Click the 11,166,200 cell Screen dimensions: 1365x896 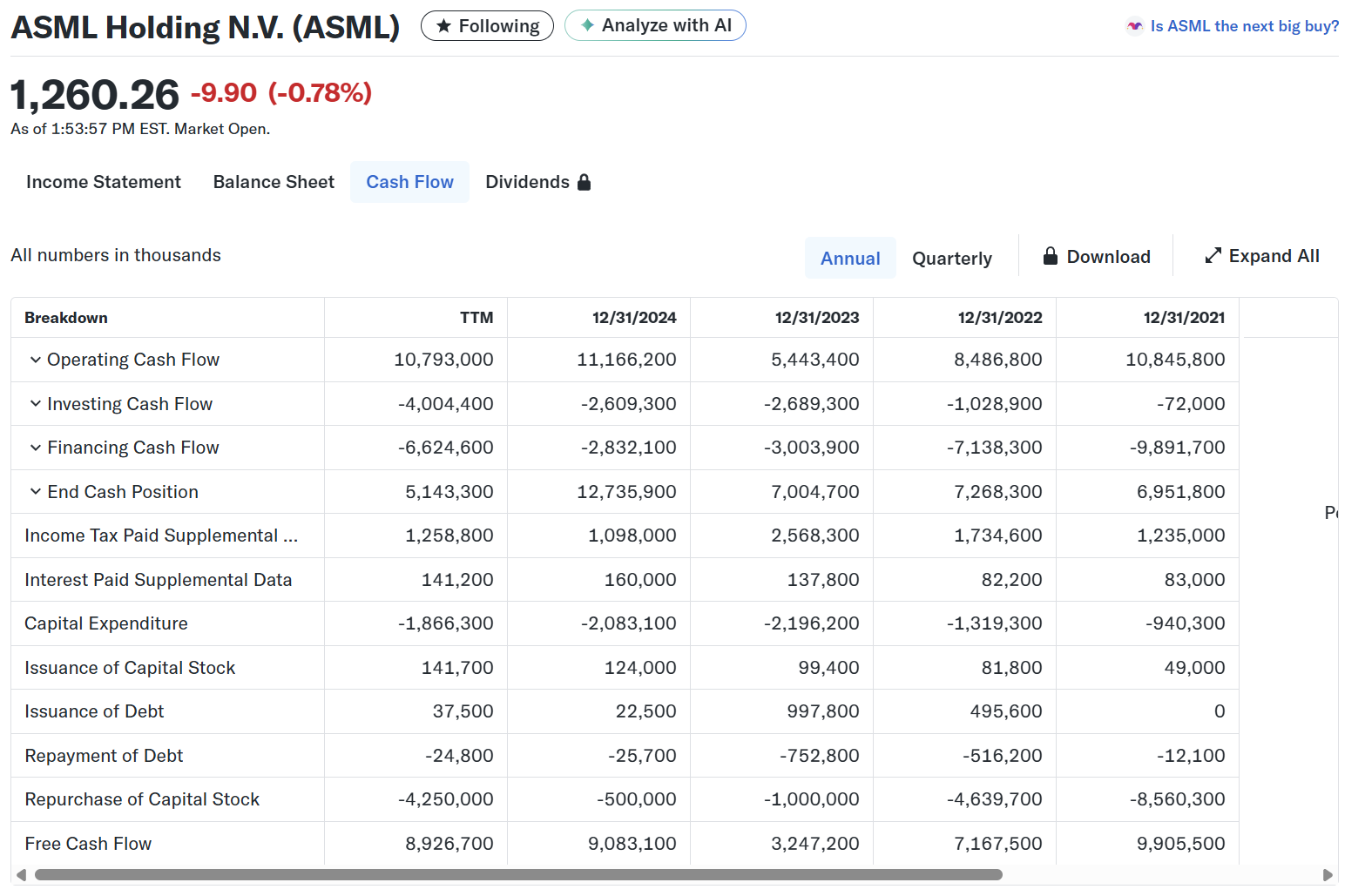click(626, 360)
